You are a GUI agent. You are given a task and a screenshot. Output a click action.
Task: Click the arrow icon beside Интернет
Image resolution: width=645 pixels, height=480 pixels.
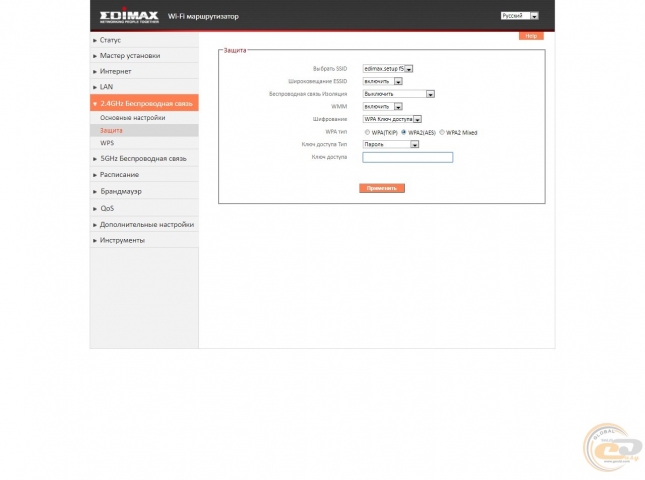pyautogui.click(x=95, y=72)
